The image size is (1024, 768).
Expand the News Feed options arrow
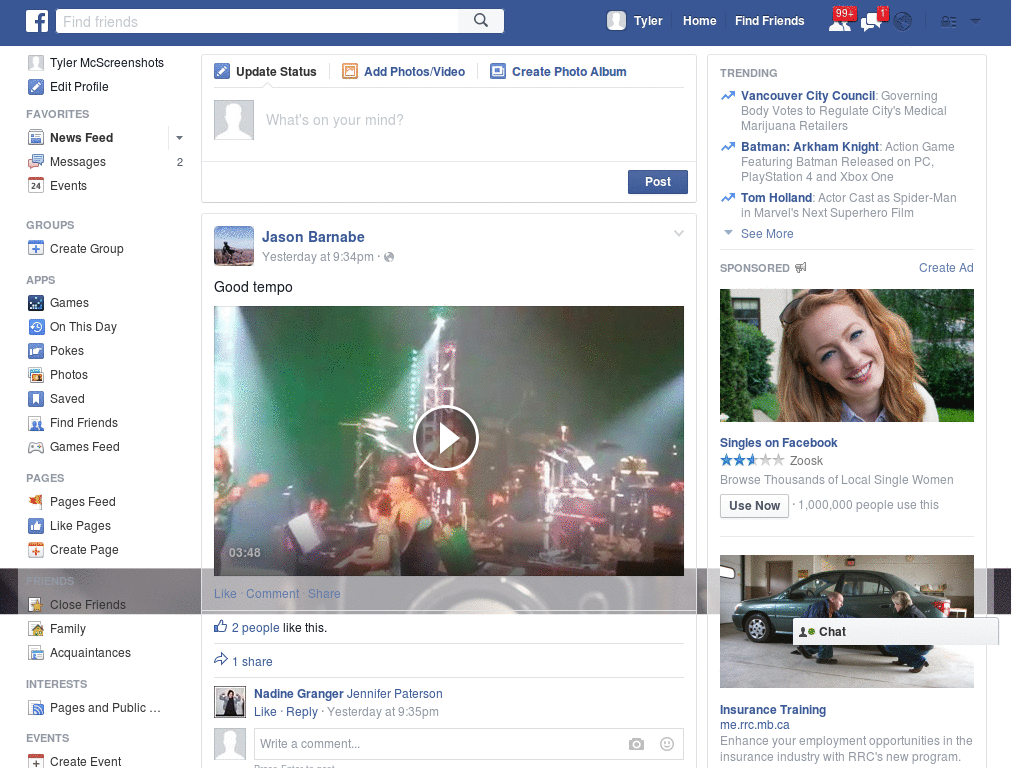coord(180,138)
